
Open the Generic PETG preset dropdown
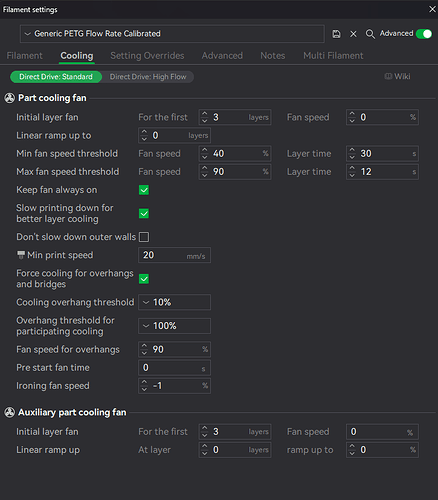[172, 34]
